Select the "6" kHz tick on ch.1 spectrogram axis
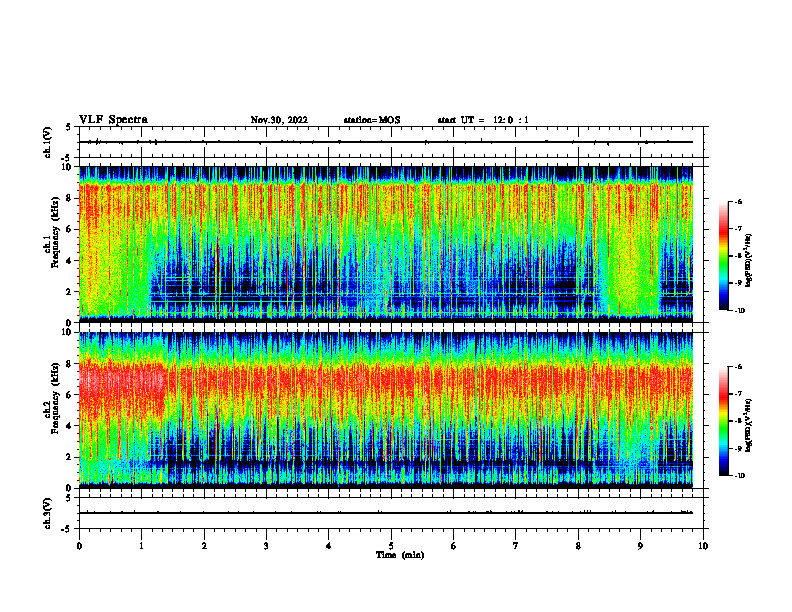 click(70, 230)
